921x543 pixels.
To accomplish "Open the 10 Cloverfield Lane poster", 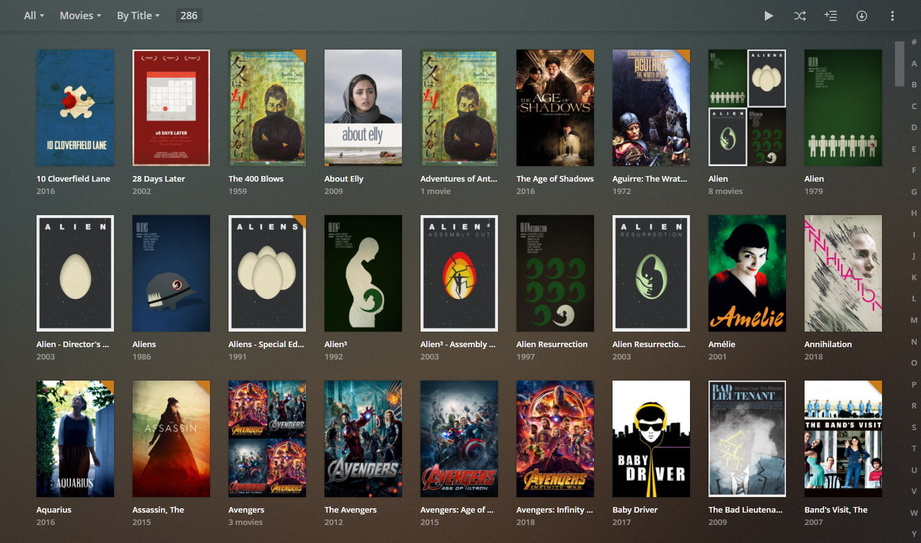I will tap(75, 108).
